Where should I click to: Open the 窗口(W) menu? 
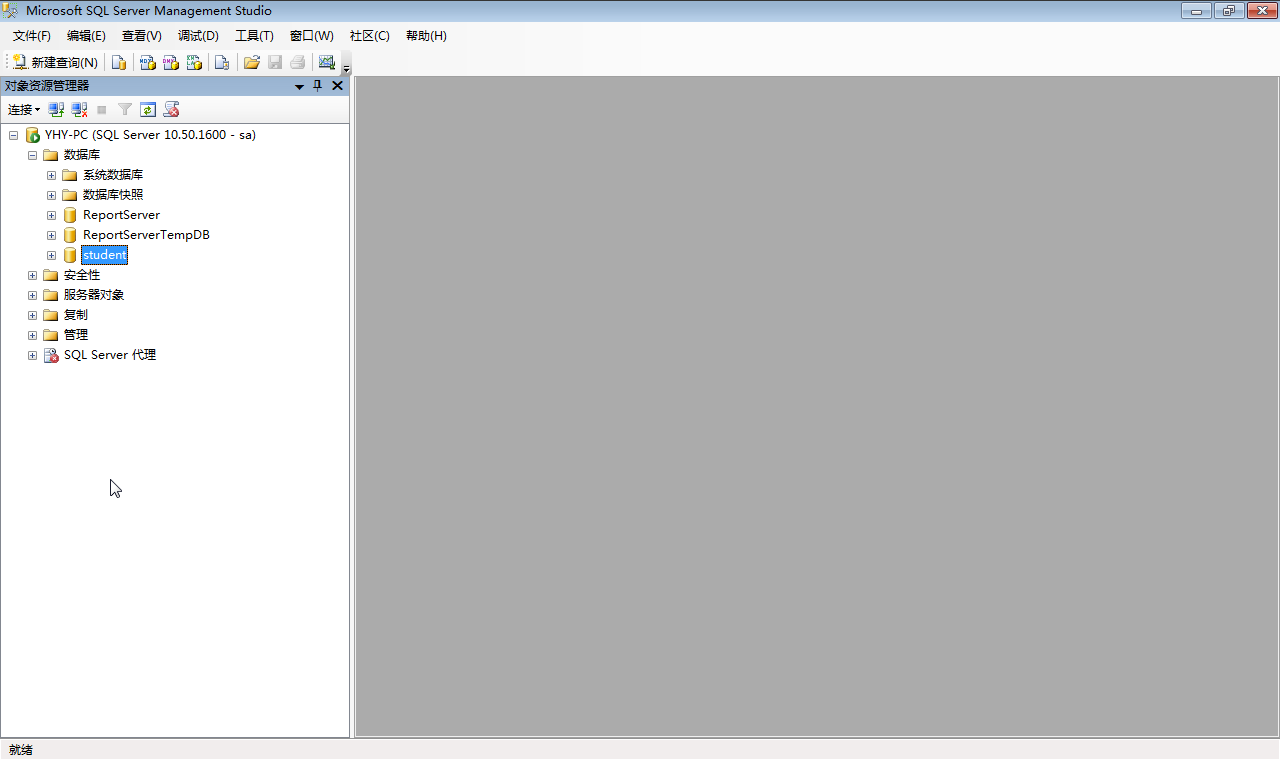tap(312, 36)
